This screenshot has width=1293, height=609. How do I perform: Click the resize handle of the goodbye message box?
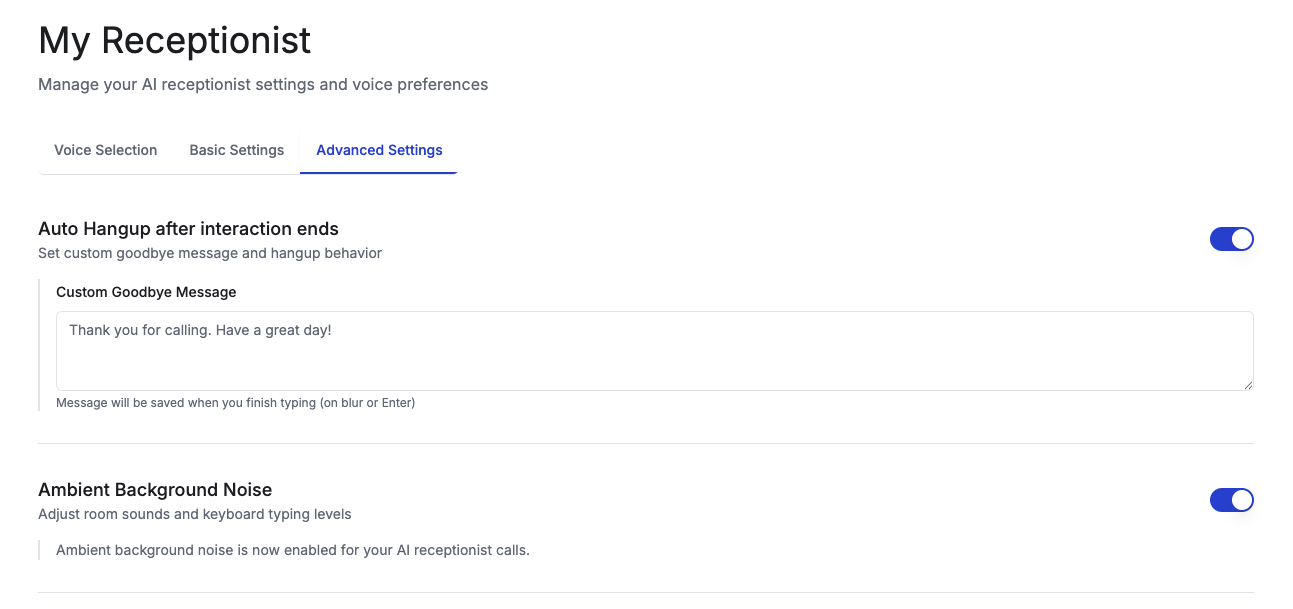[1247, 384]
